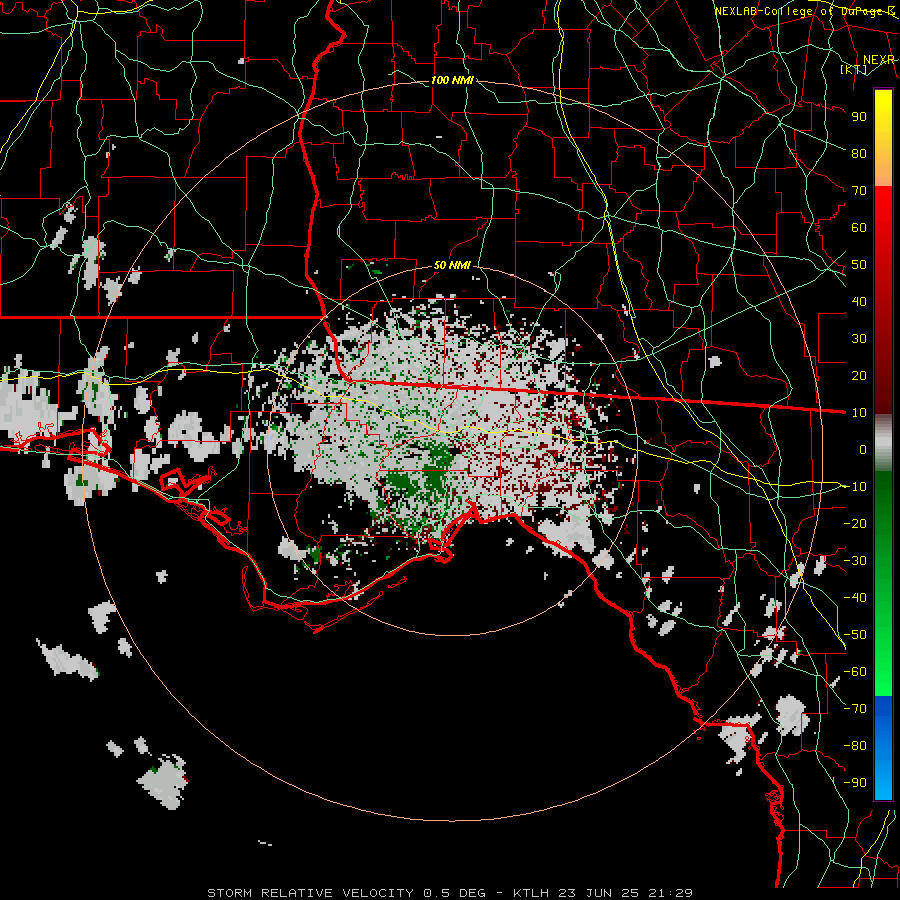Pick the gray zero-velocity band of the color bar
This screenshot has width=900, height=900.
click(883, 442)
